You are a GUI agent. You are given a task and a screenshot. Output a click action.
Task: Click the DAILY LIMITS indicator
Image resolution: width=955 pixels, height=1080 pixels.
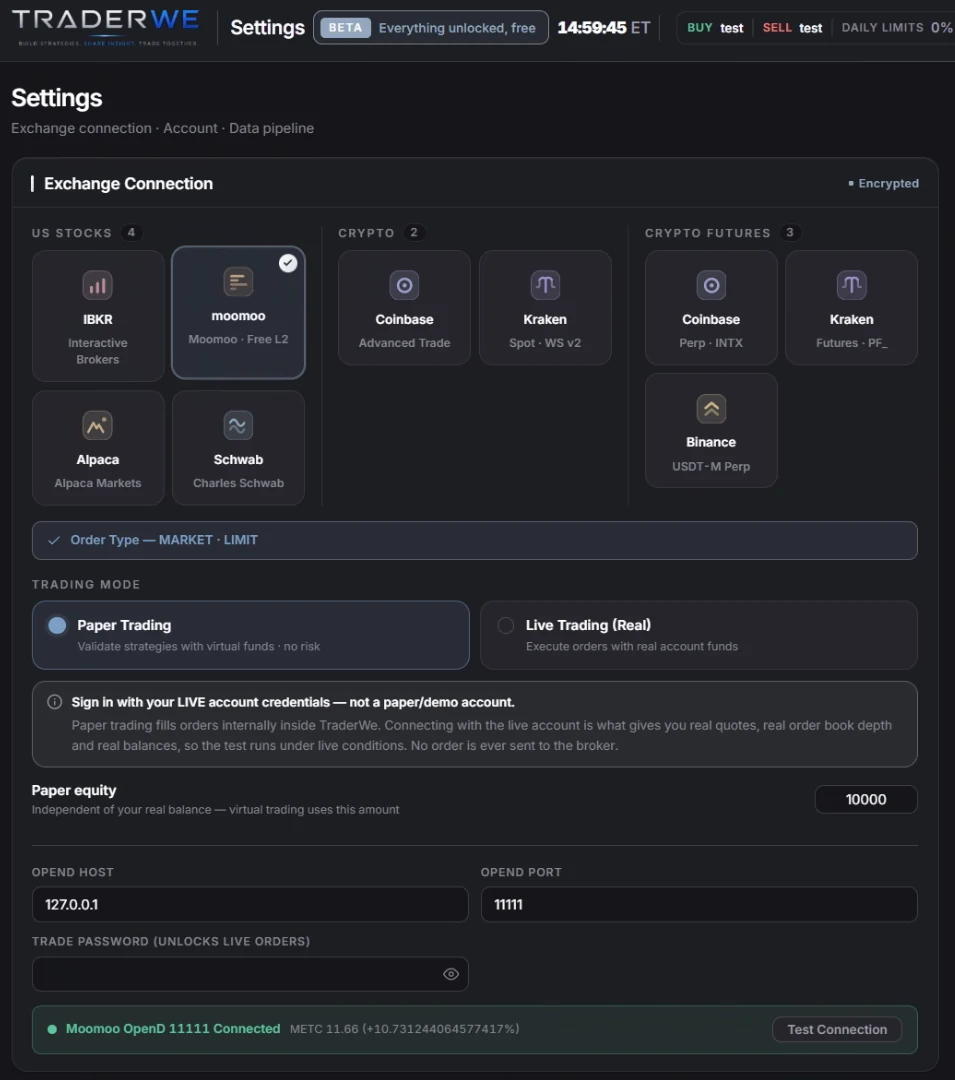coord(896,28)
